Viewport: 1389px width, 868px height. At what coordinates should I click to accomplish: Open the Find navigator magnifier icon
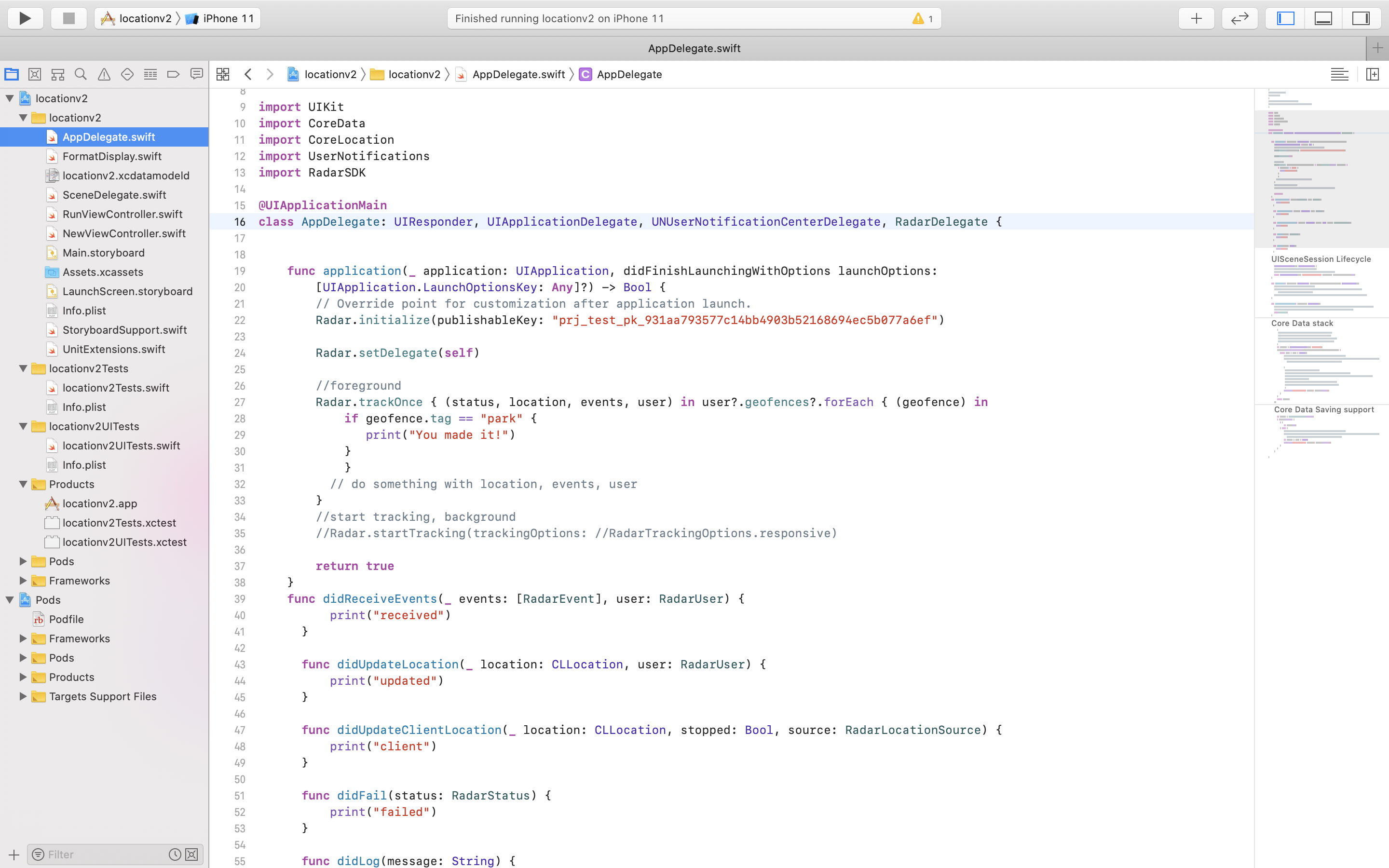click(81, 74)
